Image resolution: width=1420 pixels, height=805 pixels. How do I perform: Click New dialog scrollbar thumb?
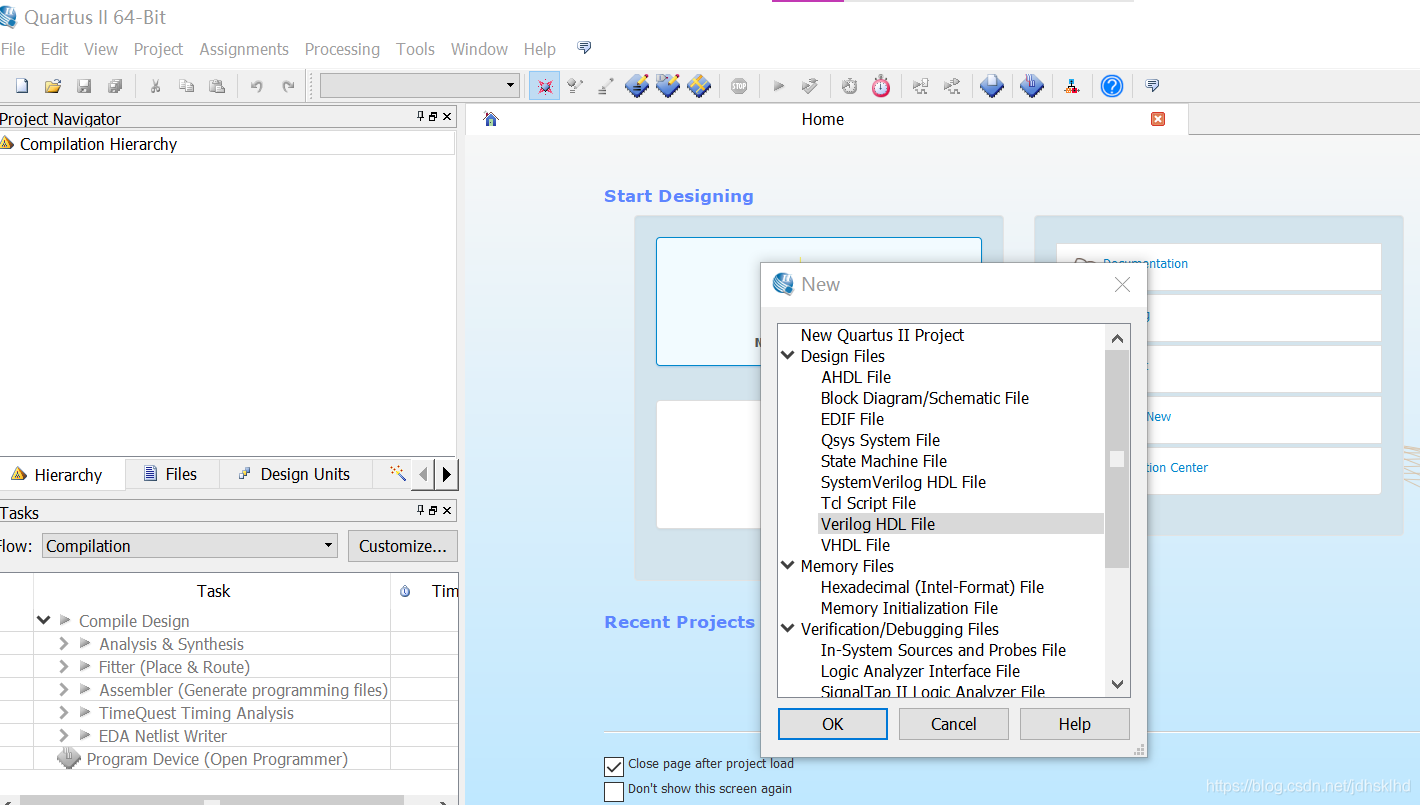pyautogui.click(x=1117, y=459)
